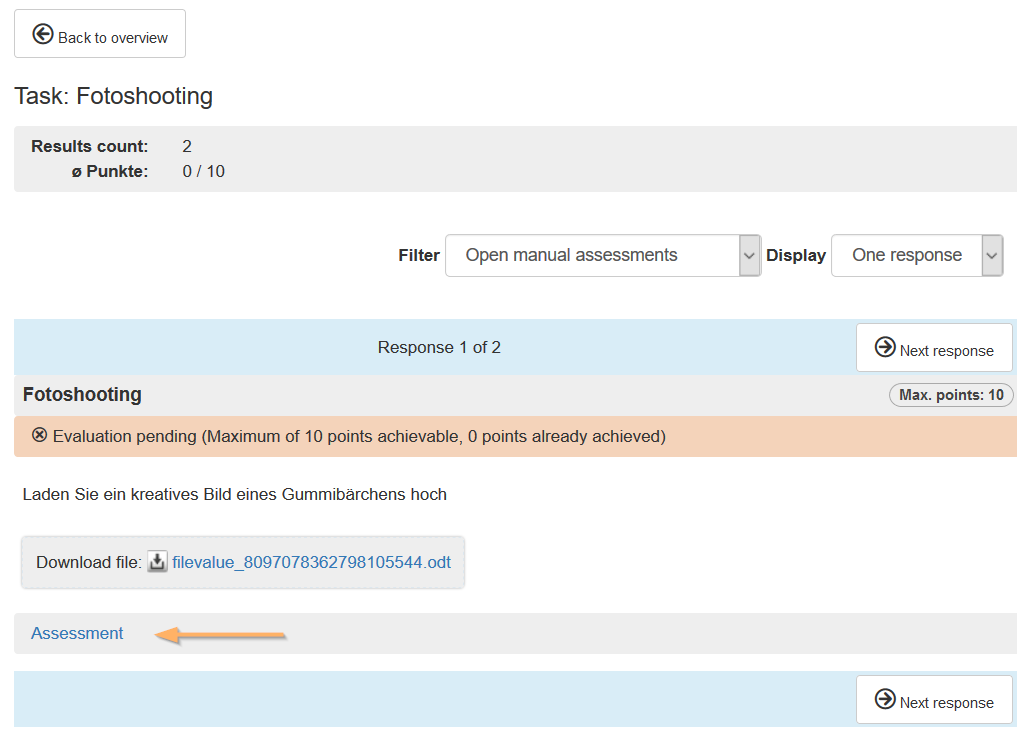This screenshot has height=729, width=1017.
Task: Click the bold 'Fotoshooting' question title
Action: point(82,395)
